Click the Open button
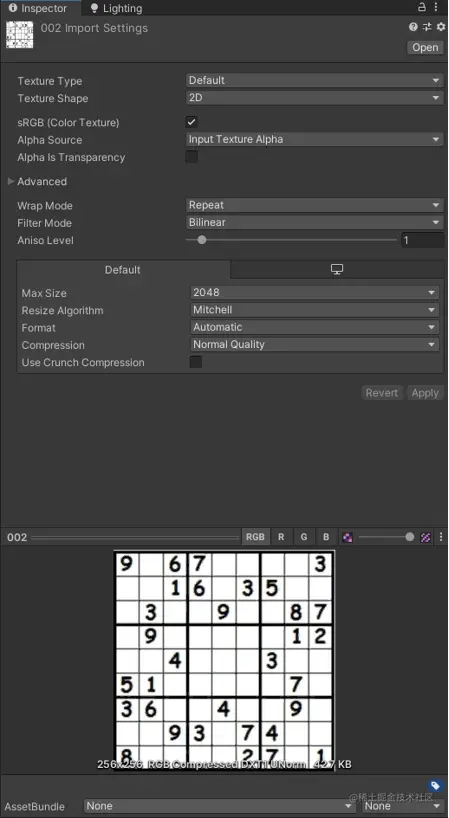 coord(425,47)
